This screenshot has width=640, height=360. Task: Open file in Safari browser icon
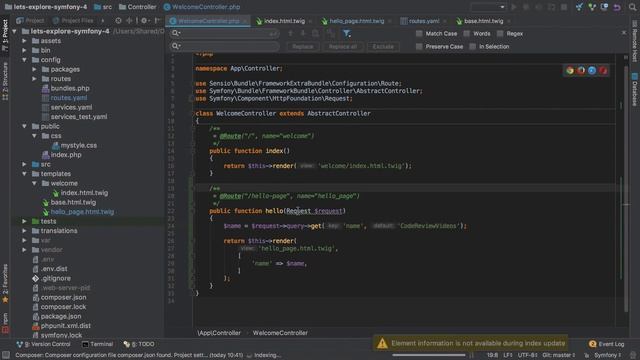coord(592,71)
